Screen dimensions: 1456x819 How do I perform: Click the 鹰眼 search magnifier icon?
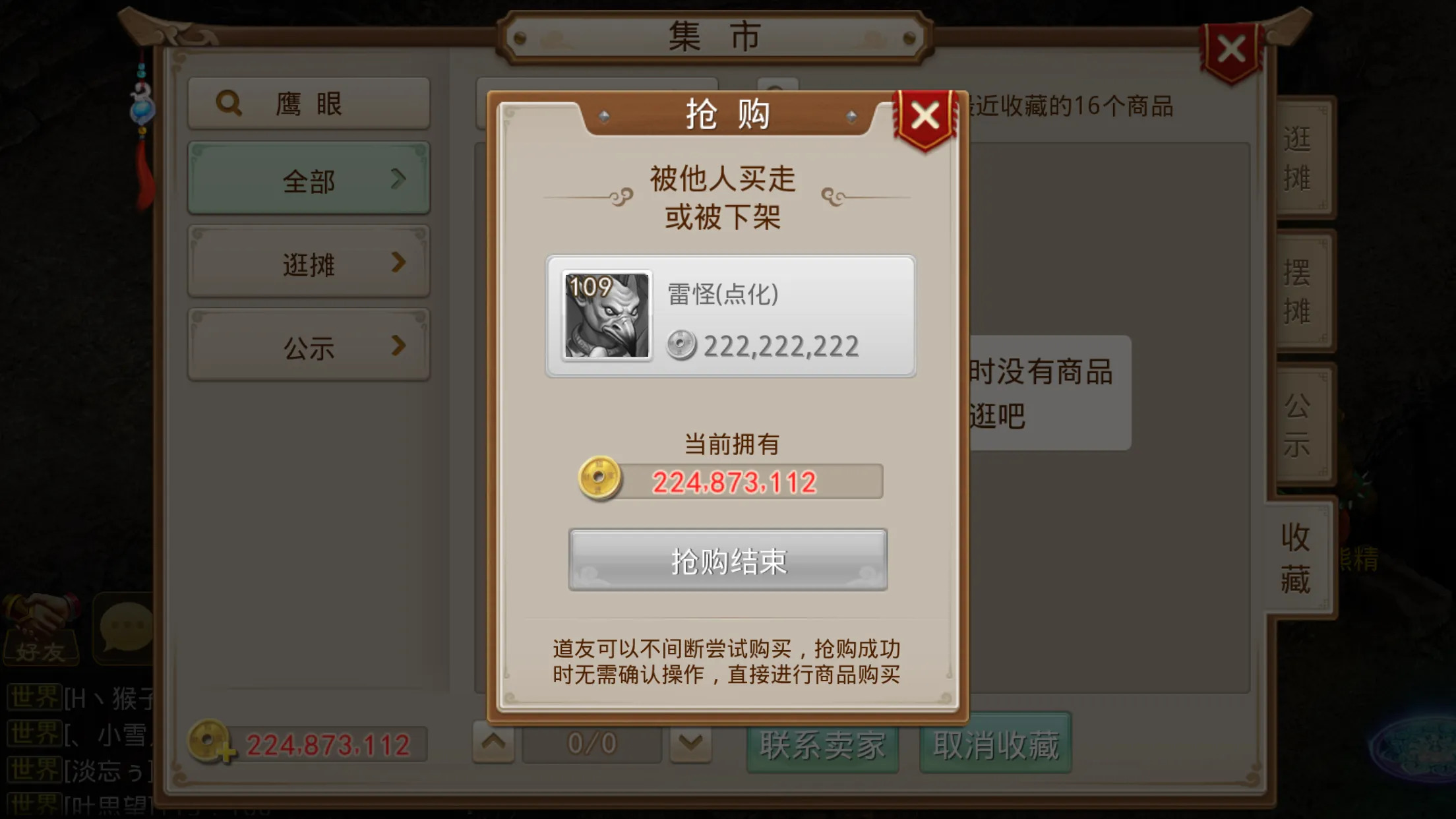coord(229,104)
